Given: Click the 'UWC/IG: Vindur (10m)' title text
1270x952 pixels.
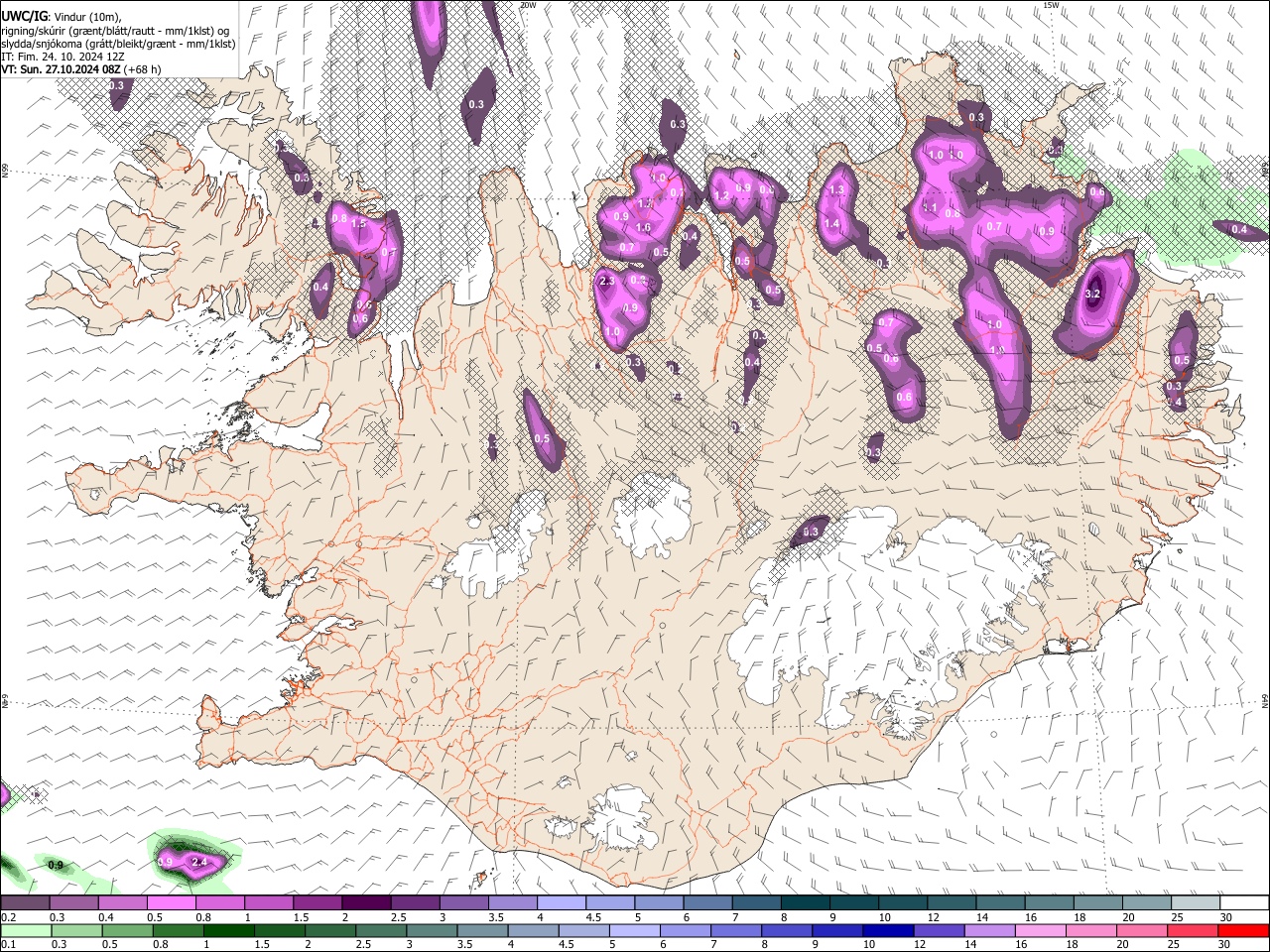Looking at the screenshot, I should (62, 17).
